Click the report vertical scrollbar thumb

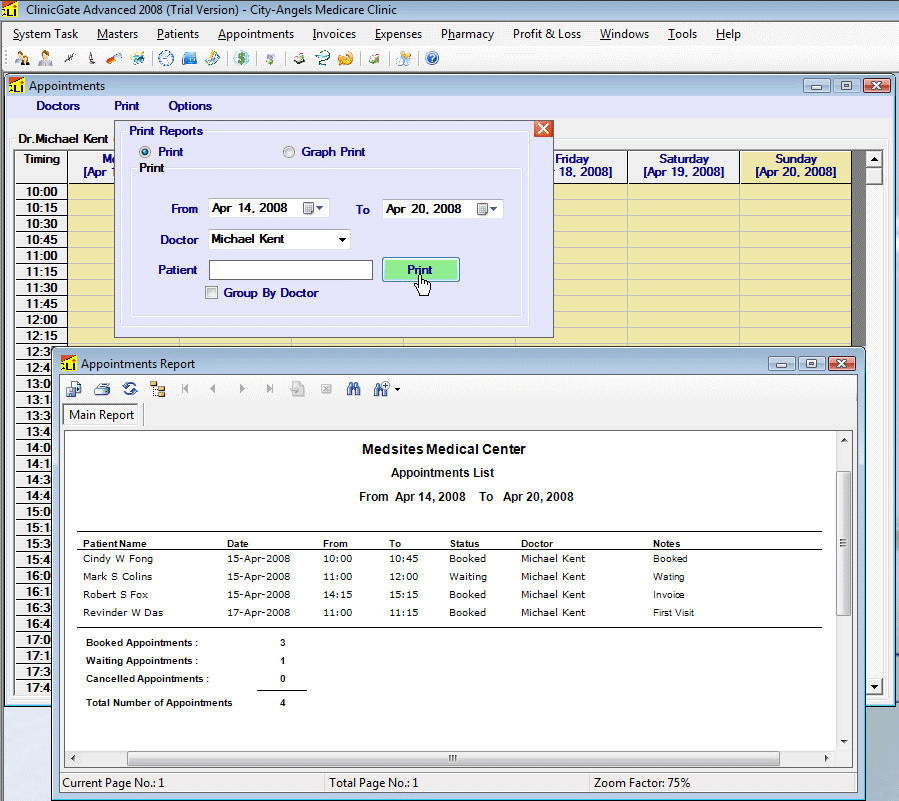tap(843, 543)
